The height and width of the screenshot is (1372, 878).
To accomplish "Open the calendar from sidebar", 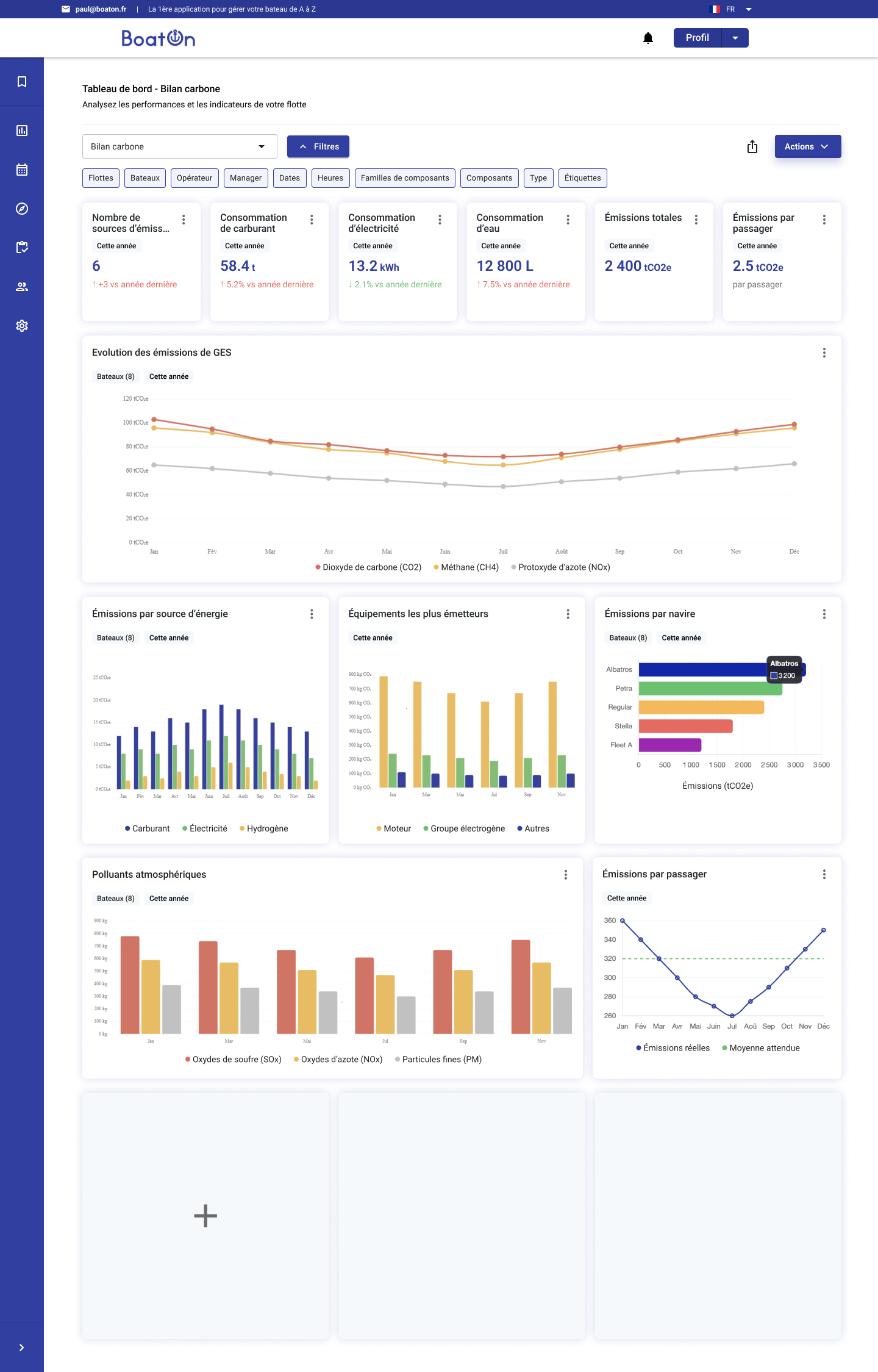I will [x=22, y=170].
